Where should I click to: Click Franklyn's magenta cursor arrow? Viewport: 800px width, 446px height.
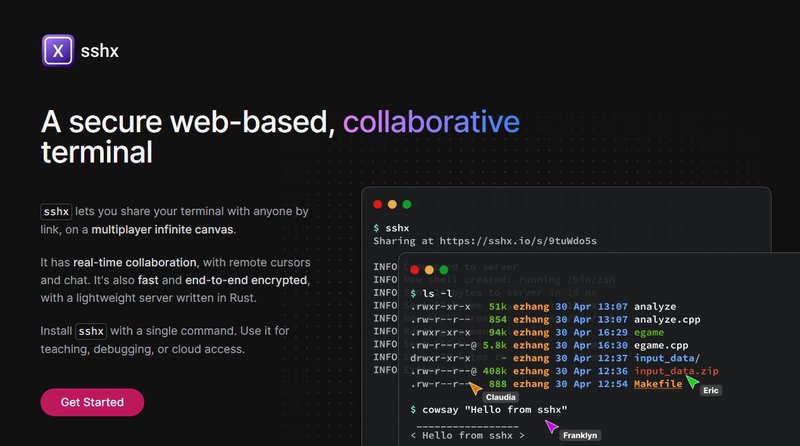551,427
